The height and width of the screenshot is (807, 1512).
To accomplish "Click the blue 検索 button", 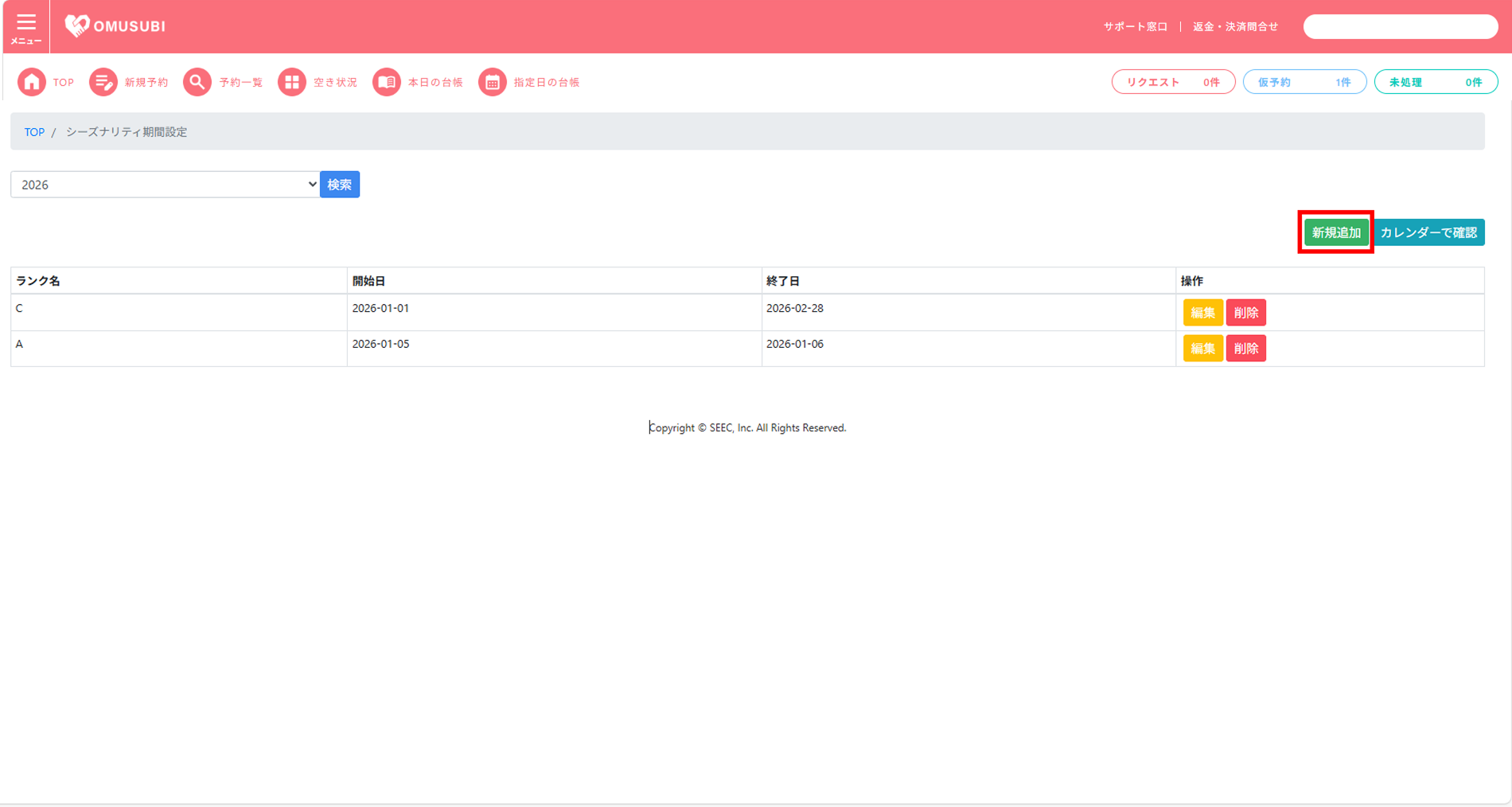I will pos(340,185).
